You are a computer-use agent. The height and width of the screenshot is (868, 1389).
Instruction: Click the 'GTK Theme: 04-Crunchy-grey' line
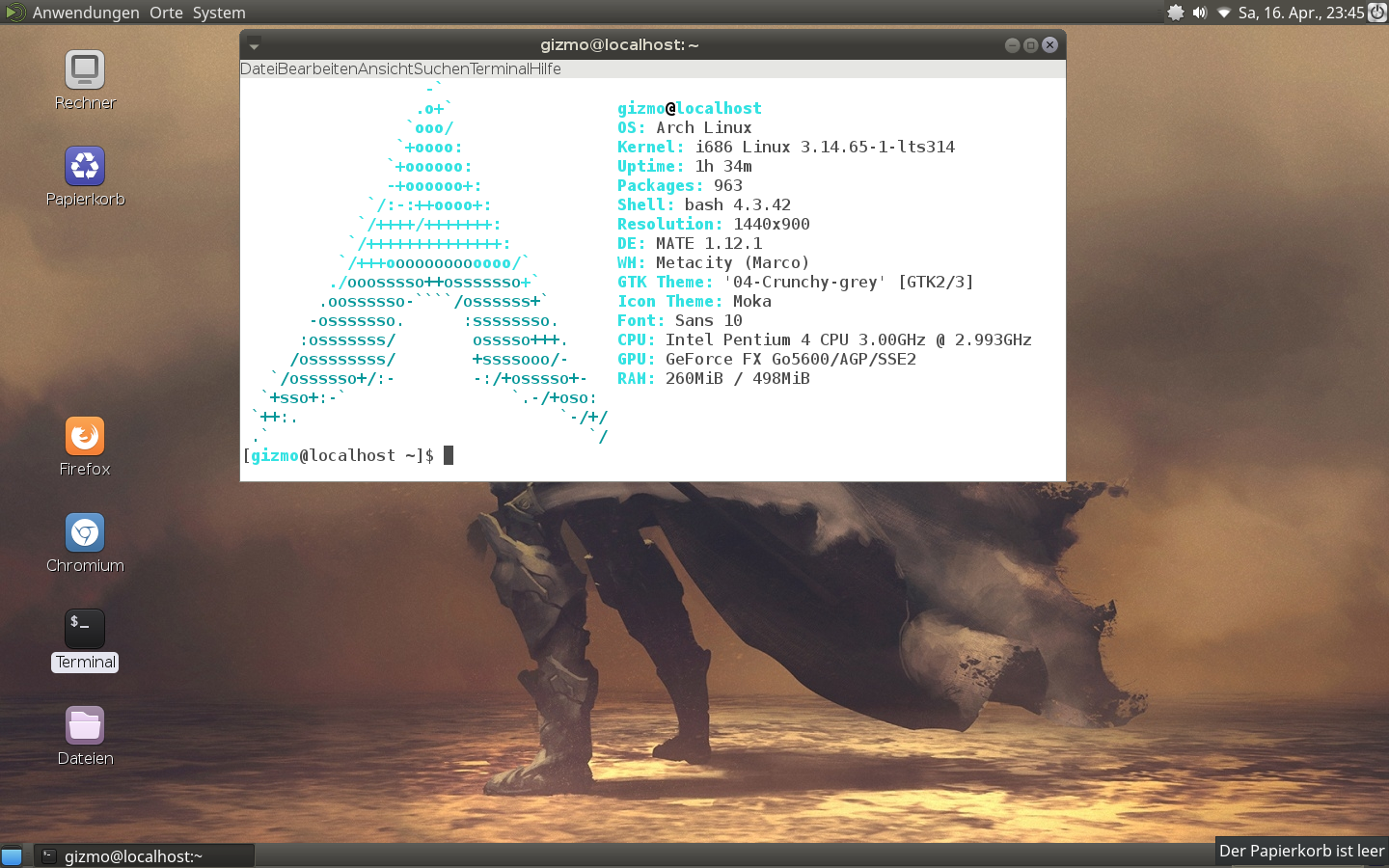pyautogui.click(x=796, y=282)
